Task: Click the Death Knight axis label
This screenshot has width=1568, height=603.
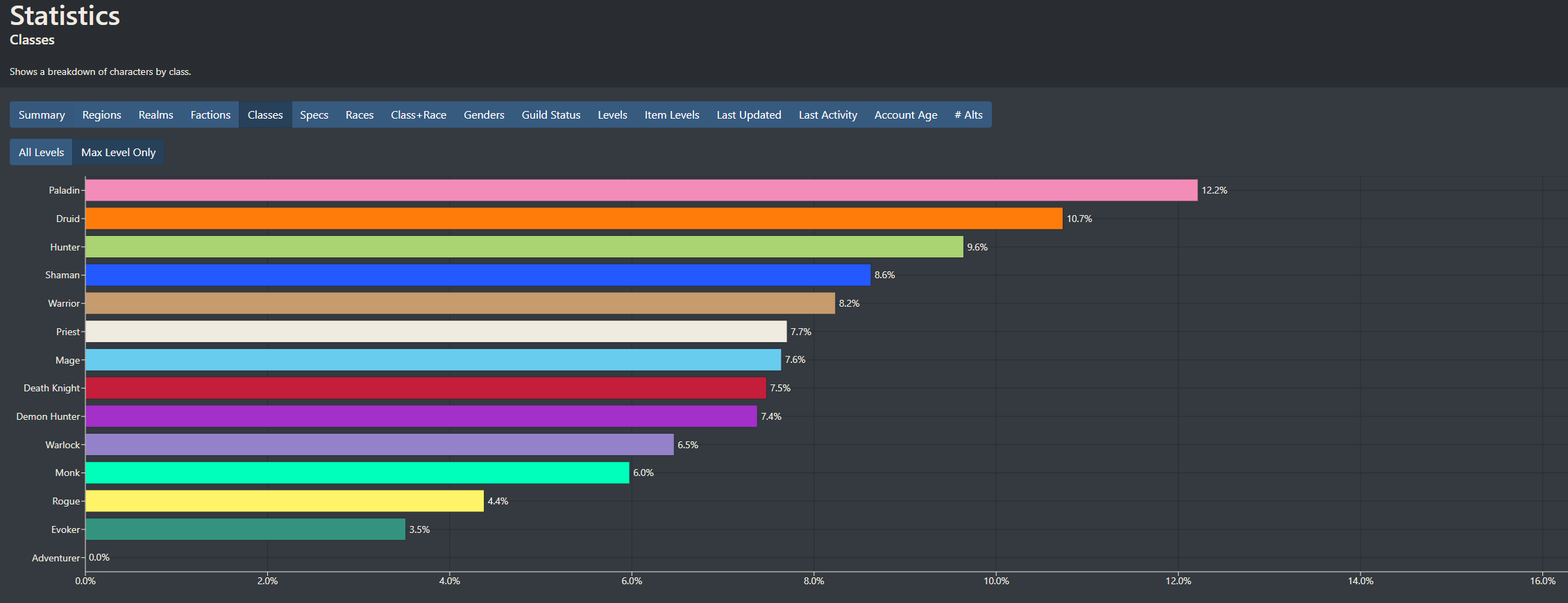Action: 51,388
